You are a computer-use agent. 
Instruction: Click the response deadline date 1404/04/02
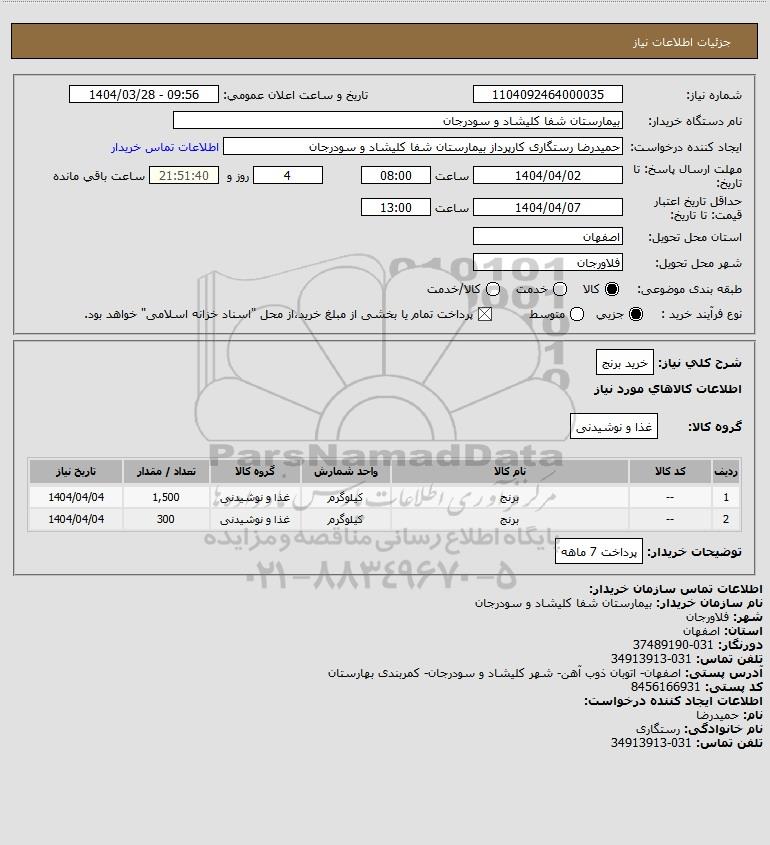pyautogui.click(x=547, y=175)
